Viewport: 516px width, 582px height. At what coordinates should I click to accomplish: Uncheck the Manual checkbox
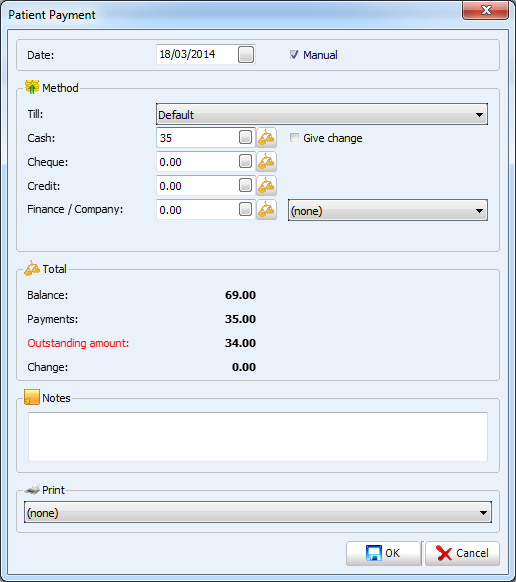tap(294, 55)
